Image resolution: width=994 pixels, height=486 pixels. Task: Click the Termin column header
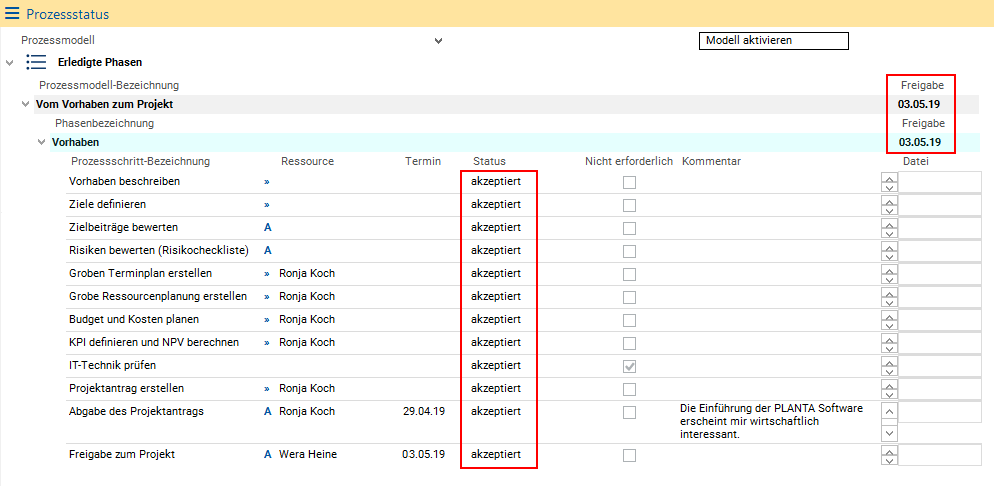(422, 161)
